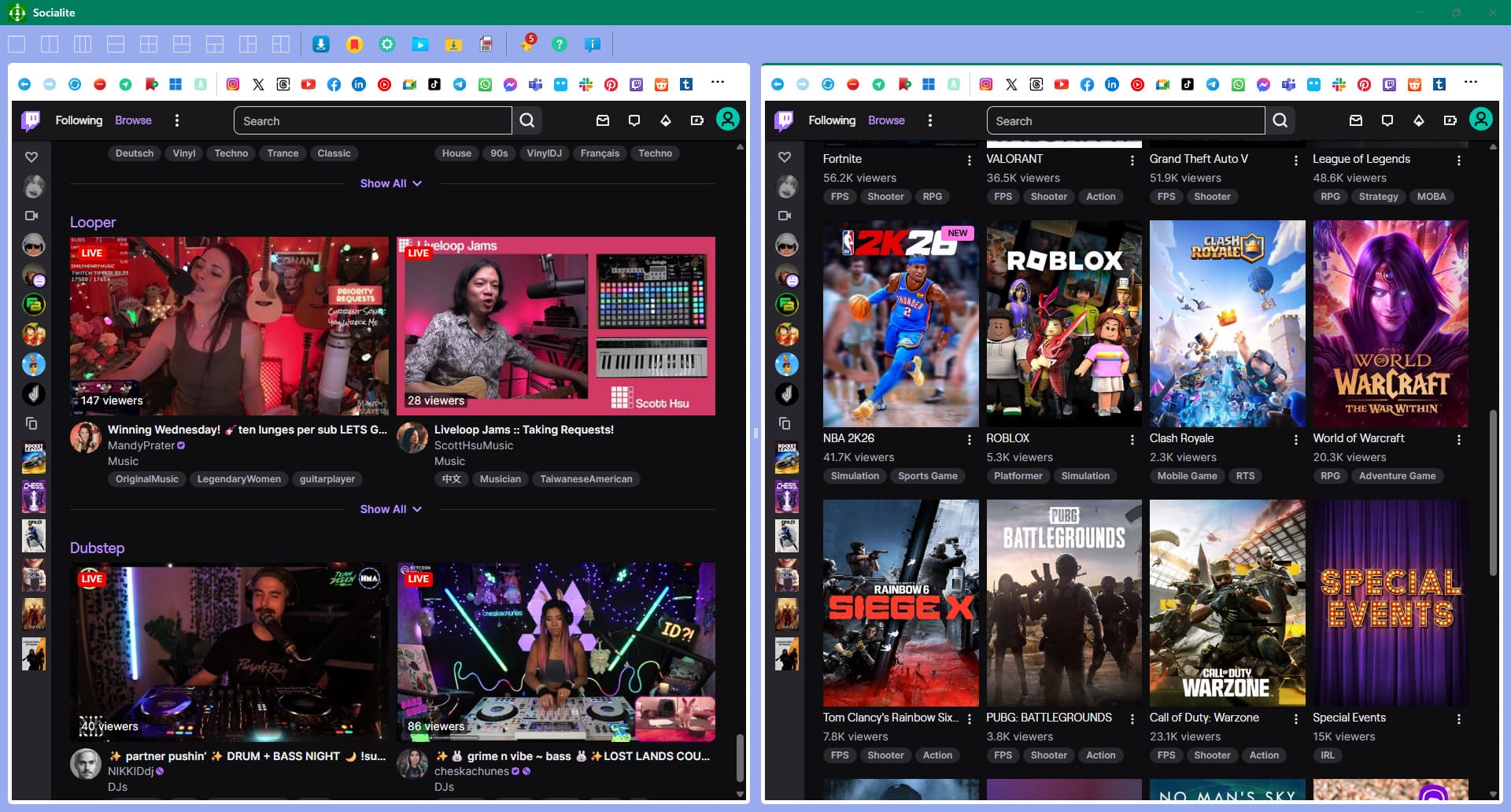
Task: Open Instagram from the left pane toolbar
Action: point(233,84)
